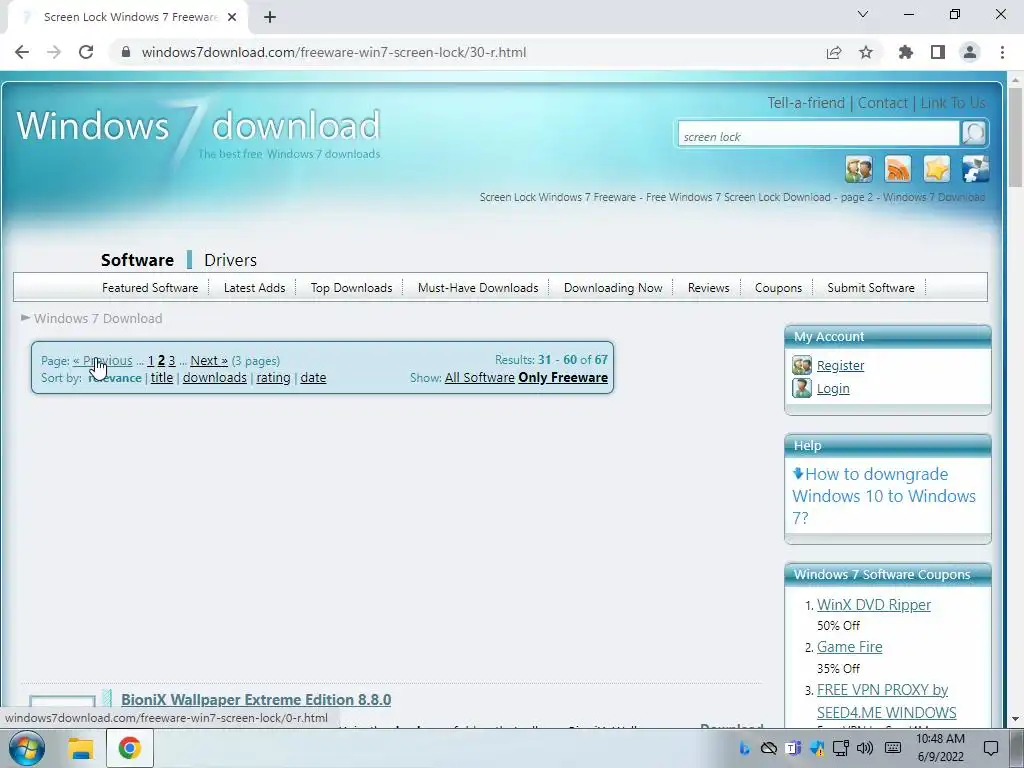Open the Register link
Screen dimensions: 1024x768
point(840,366)
